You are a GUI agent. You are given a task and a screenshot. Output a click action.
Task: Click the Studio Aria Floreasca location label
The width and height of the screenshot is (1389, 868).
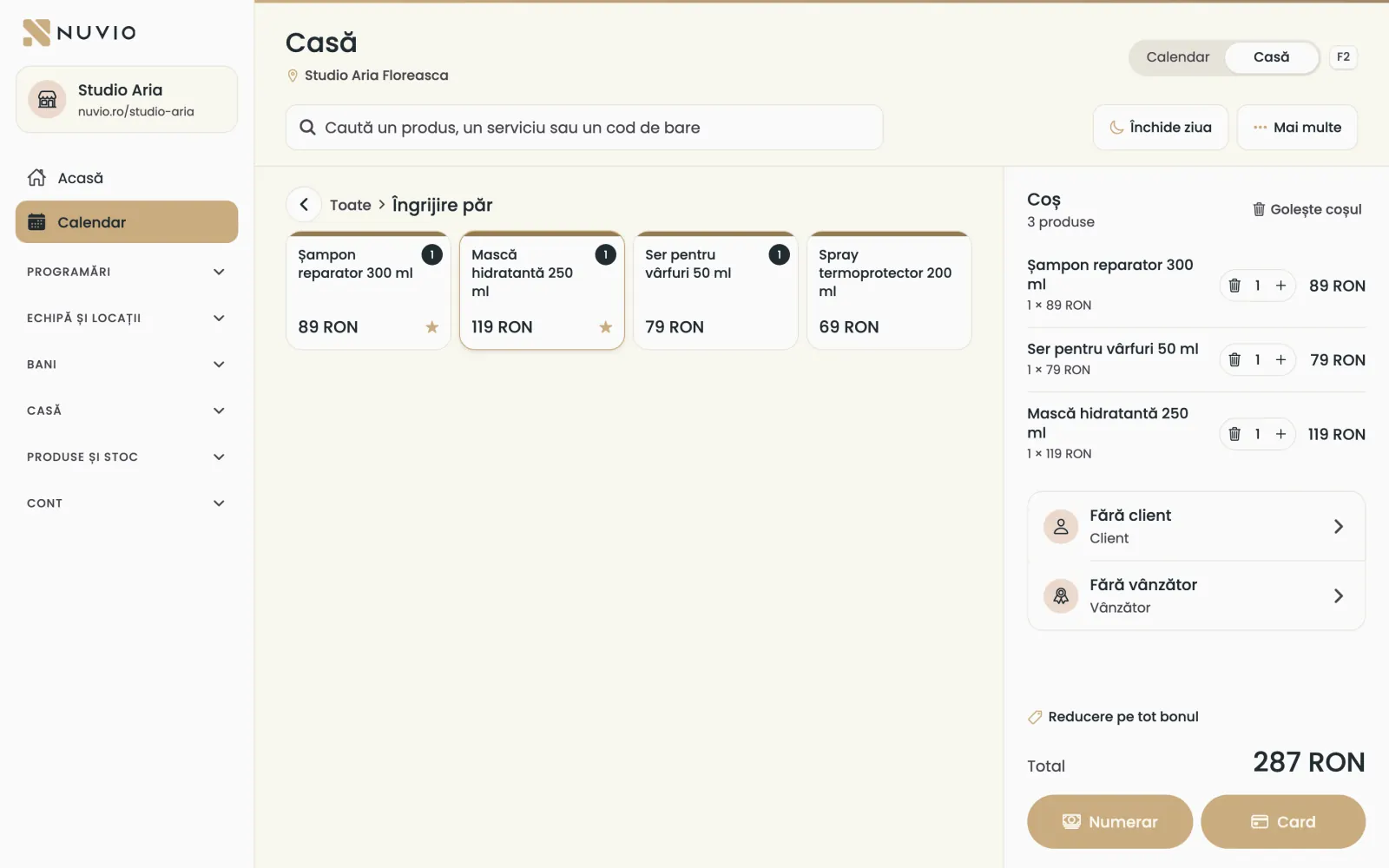pos(368,76)
